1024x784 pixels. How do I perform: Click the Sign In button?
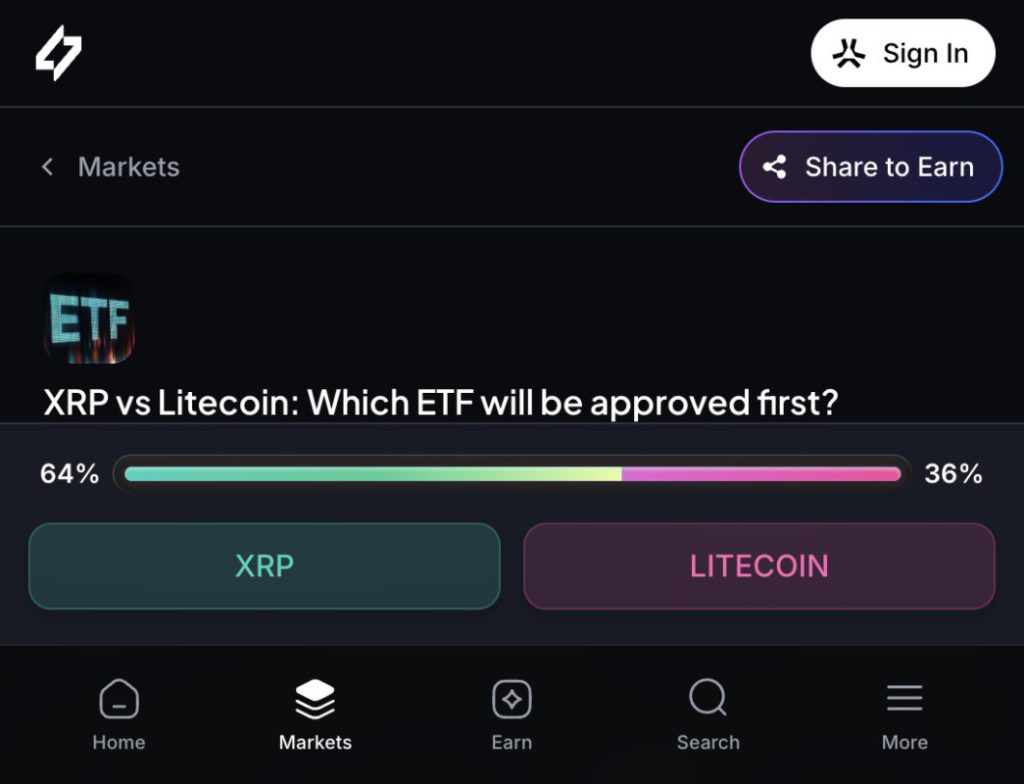coord(902,53)
